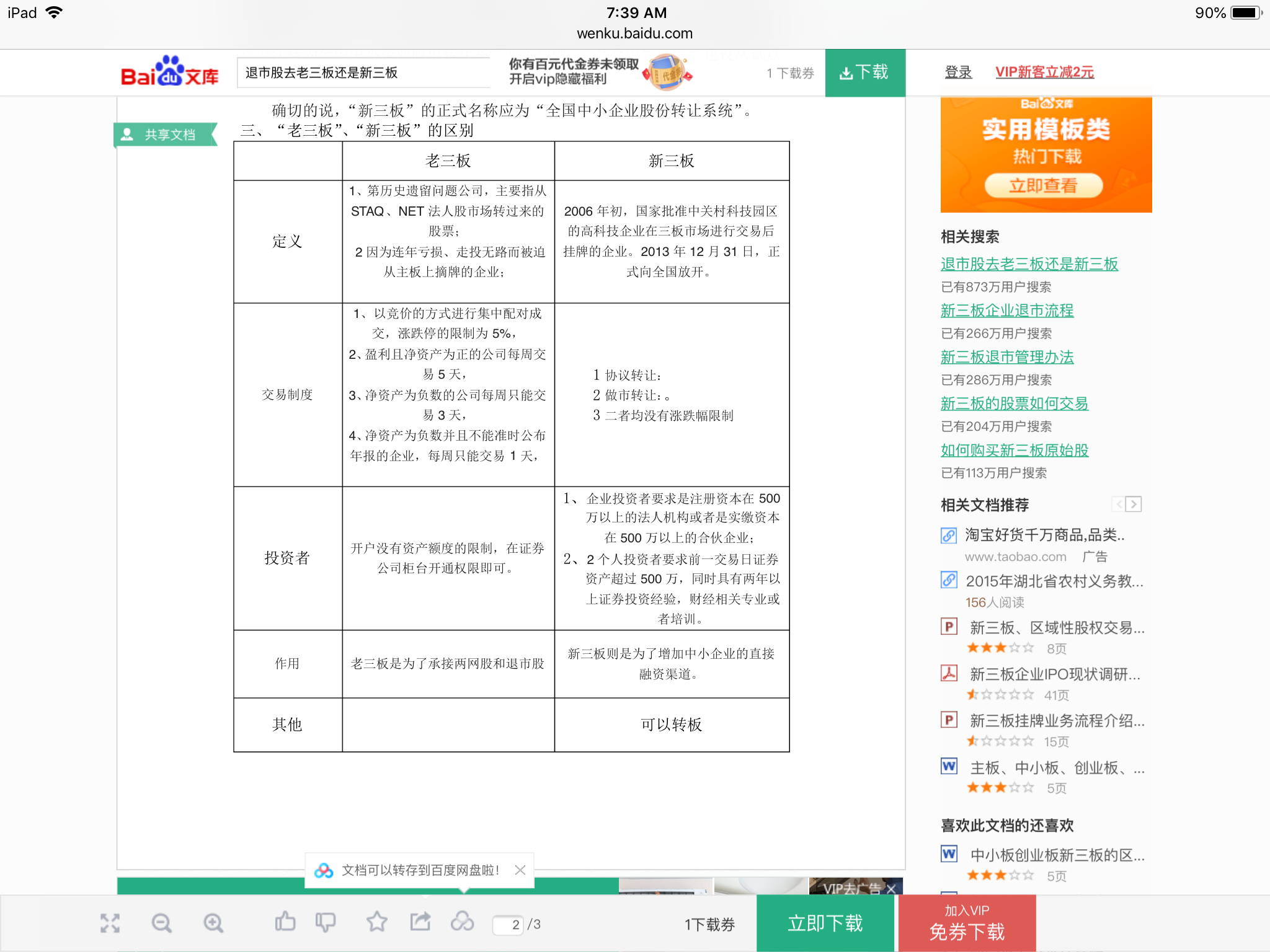Click table header cell 老三板
The height and width of the screenshot is (952, 1270).
(x=448, y=161)
